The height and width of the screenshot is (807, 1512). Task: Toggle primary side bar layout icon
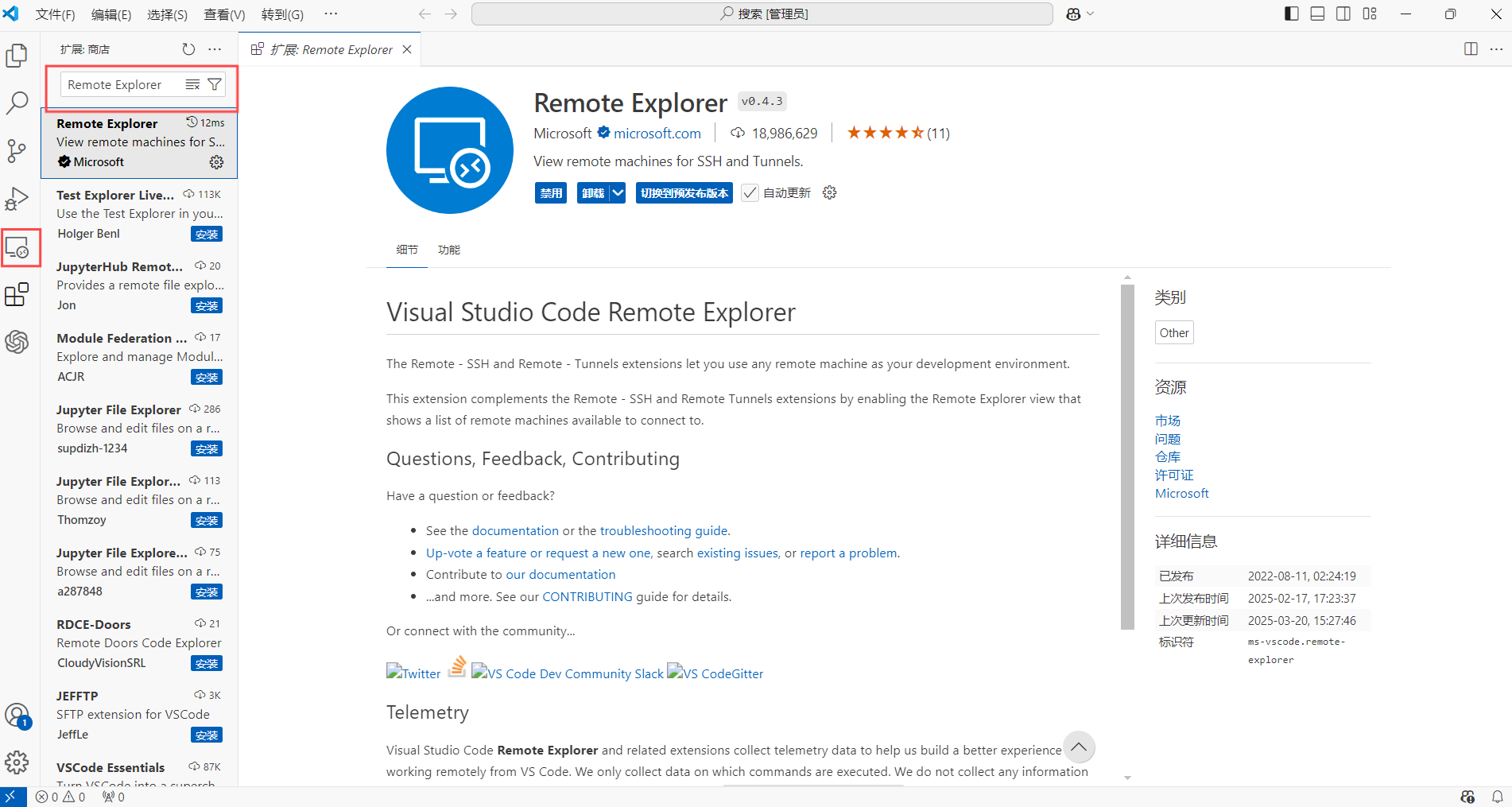[1292, 14]
